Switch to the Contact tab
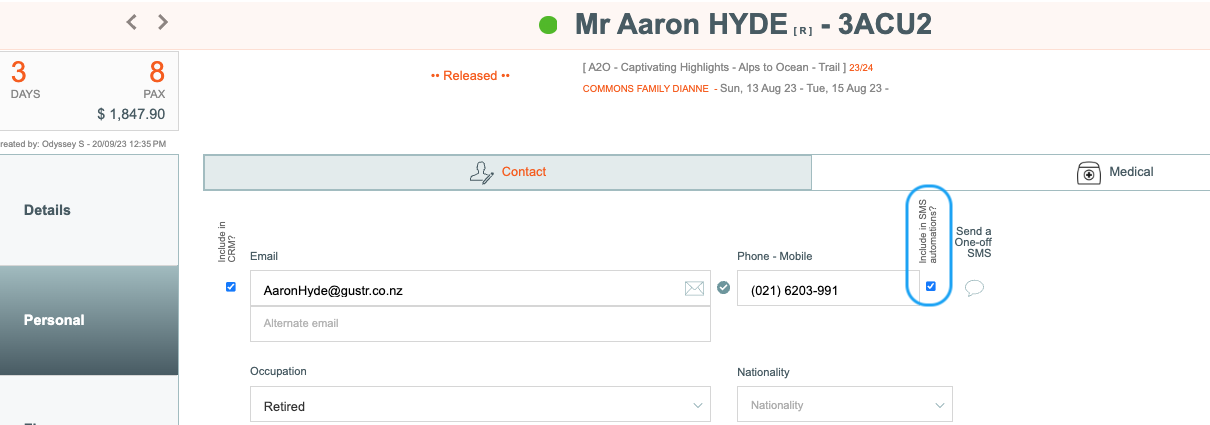 508,172
